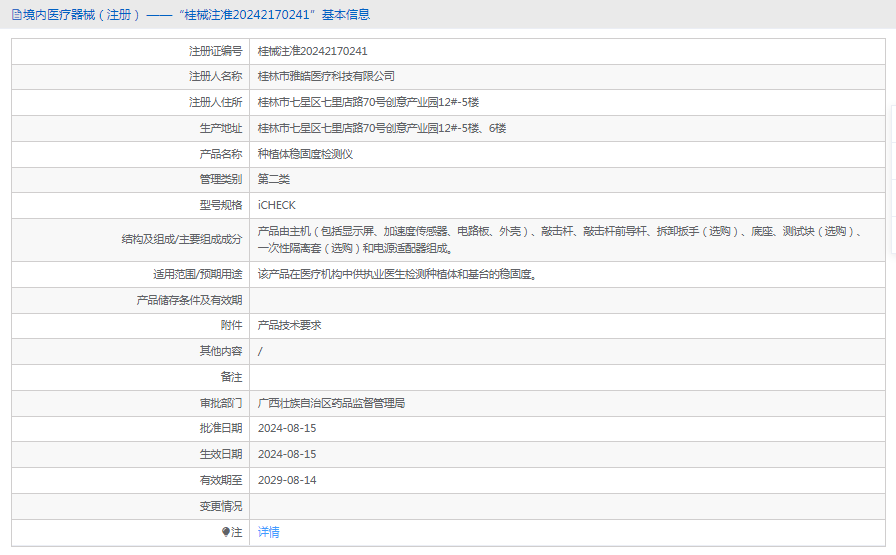Click the 生产地址 row label
The width and height of the screenshot is (896, 555).
tap(221, 128)
